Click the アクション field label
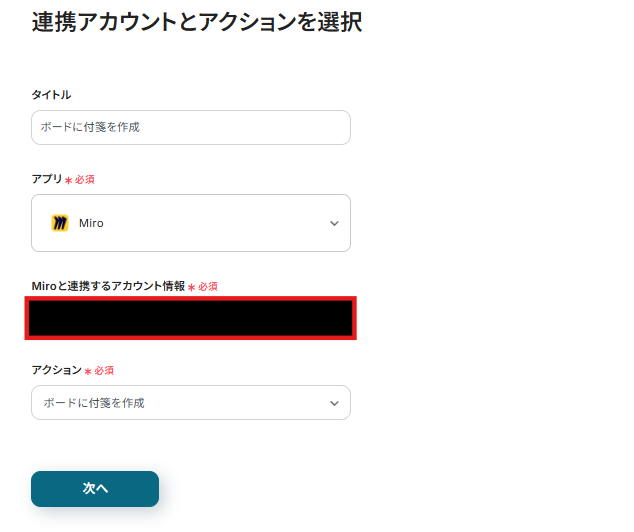The height and width of the screenshot is (532, 634). [x=56, y=370]
